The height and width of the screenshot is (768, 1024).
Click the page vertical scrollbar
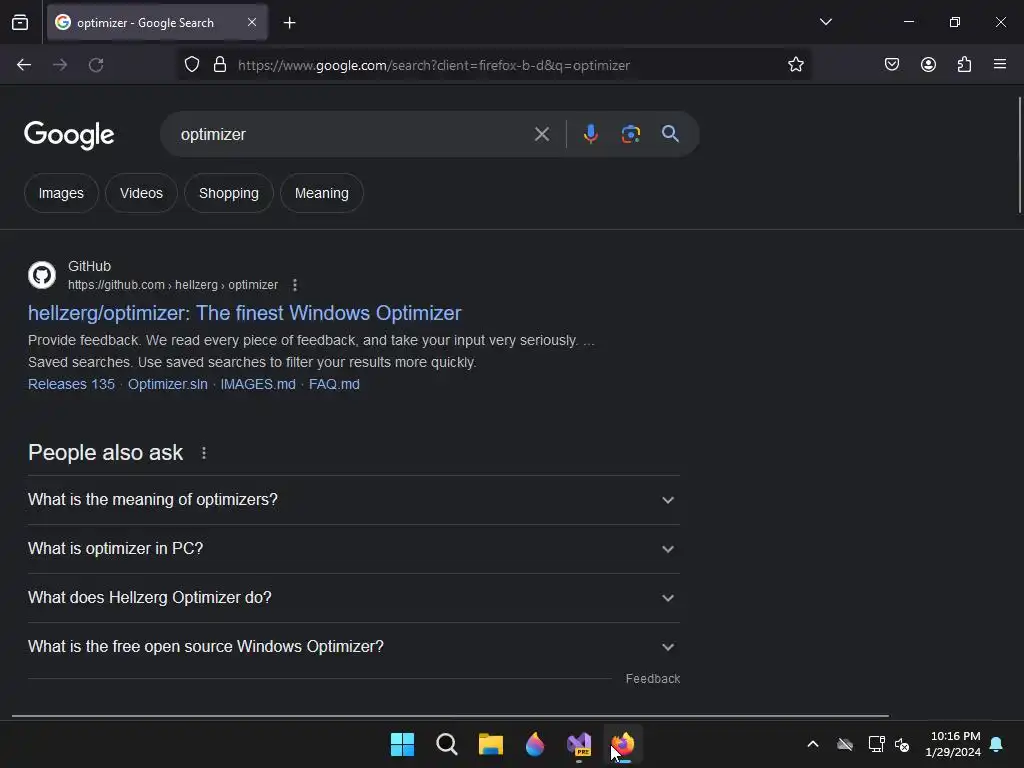(x=1019, y=155)
